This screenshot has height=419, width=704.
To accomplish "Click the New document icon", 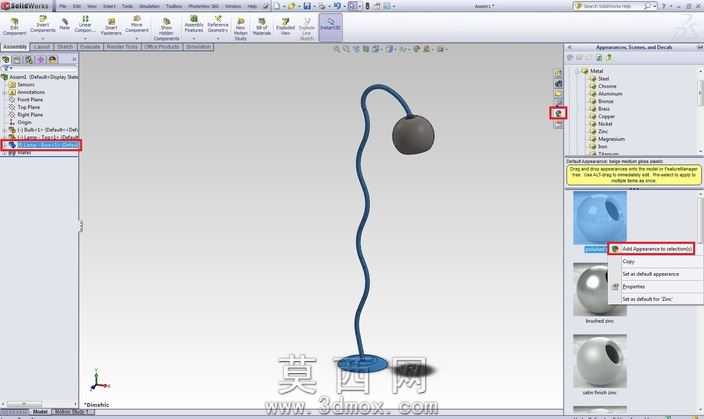I will (277, 6).
